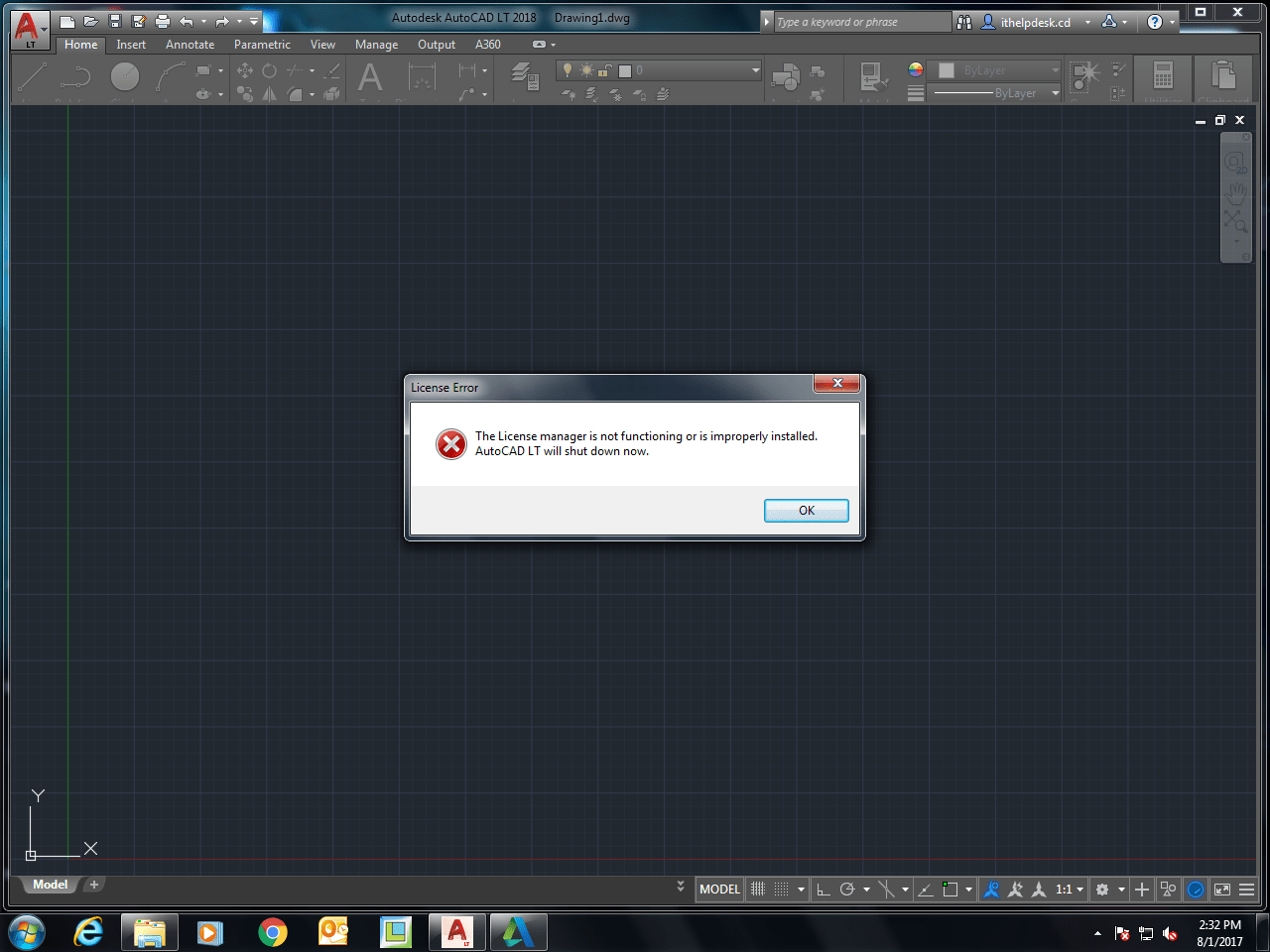This screenshot has width=1270, height=952.
Task: Select the Manage ribbon tab
Action: pyautogui.click(x=376, y=45)
